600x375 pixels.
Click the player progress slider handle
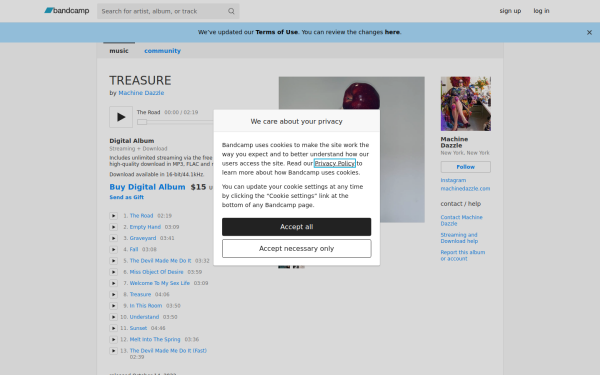(x=142, y=122)
